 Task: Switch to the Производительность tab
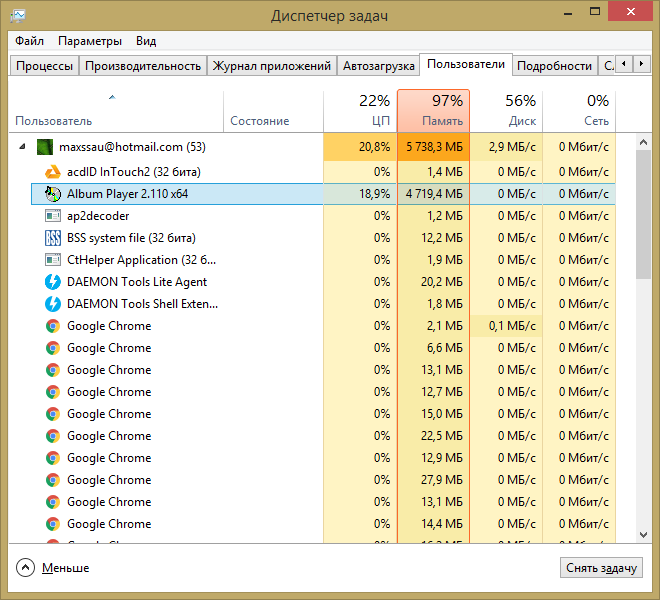tap(143, 66)
